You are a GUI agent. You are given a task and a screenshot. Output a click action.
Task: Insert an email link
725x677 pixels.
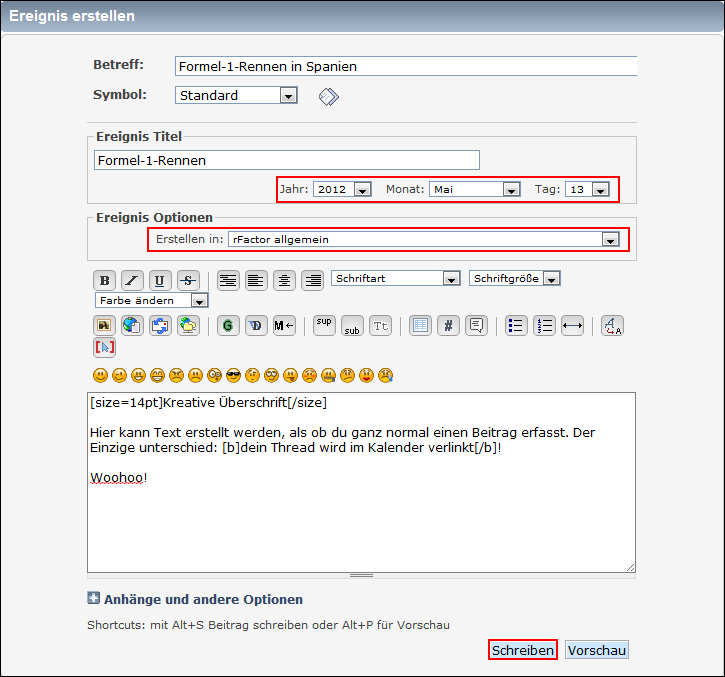(x=160, y=326)
